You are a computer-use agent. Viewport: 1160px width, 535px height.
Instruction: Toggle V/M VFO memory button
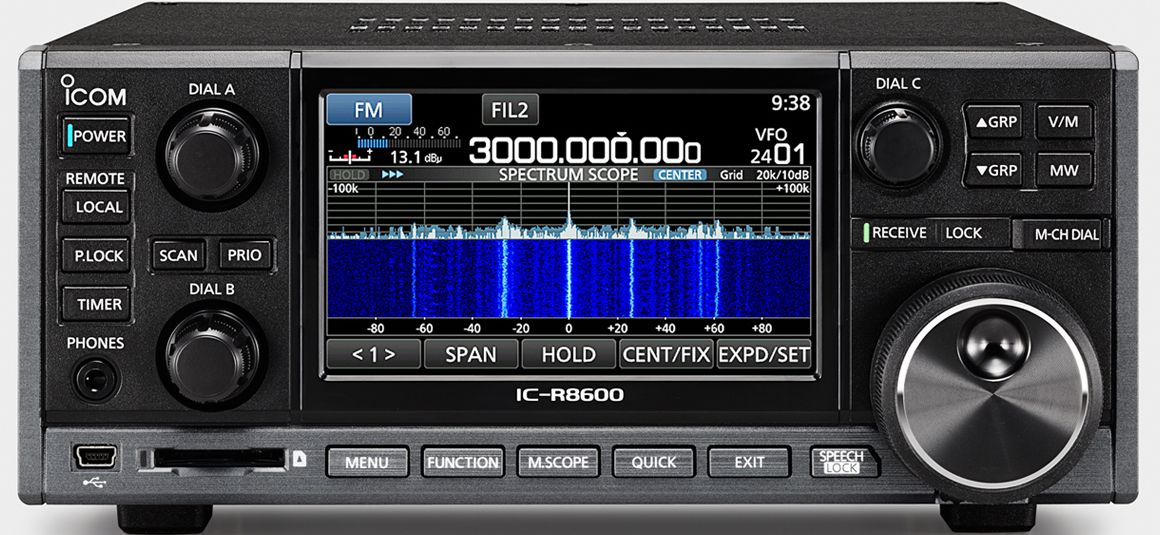pos(1064,122)
